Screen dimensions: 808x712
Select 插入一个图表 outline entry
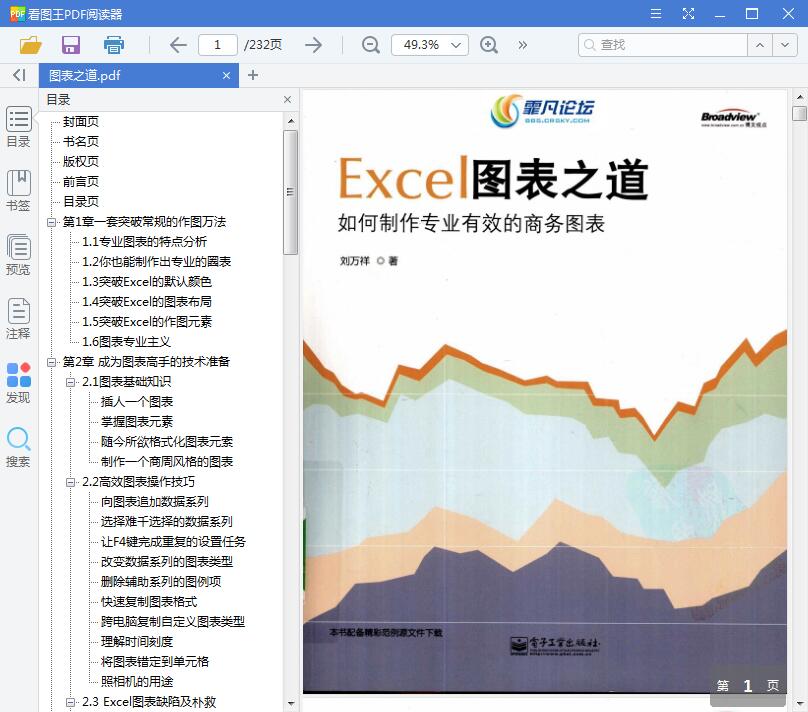137,402
